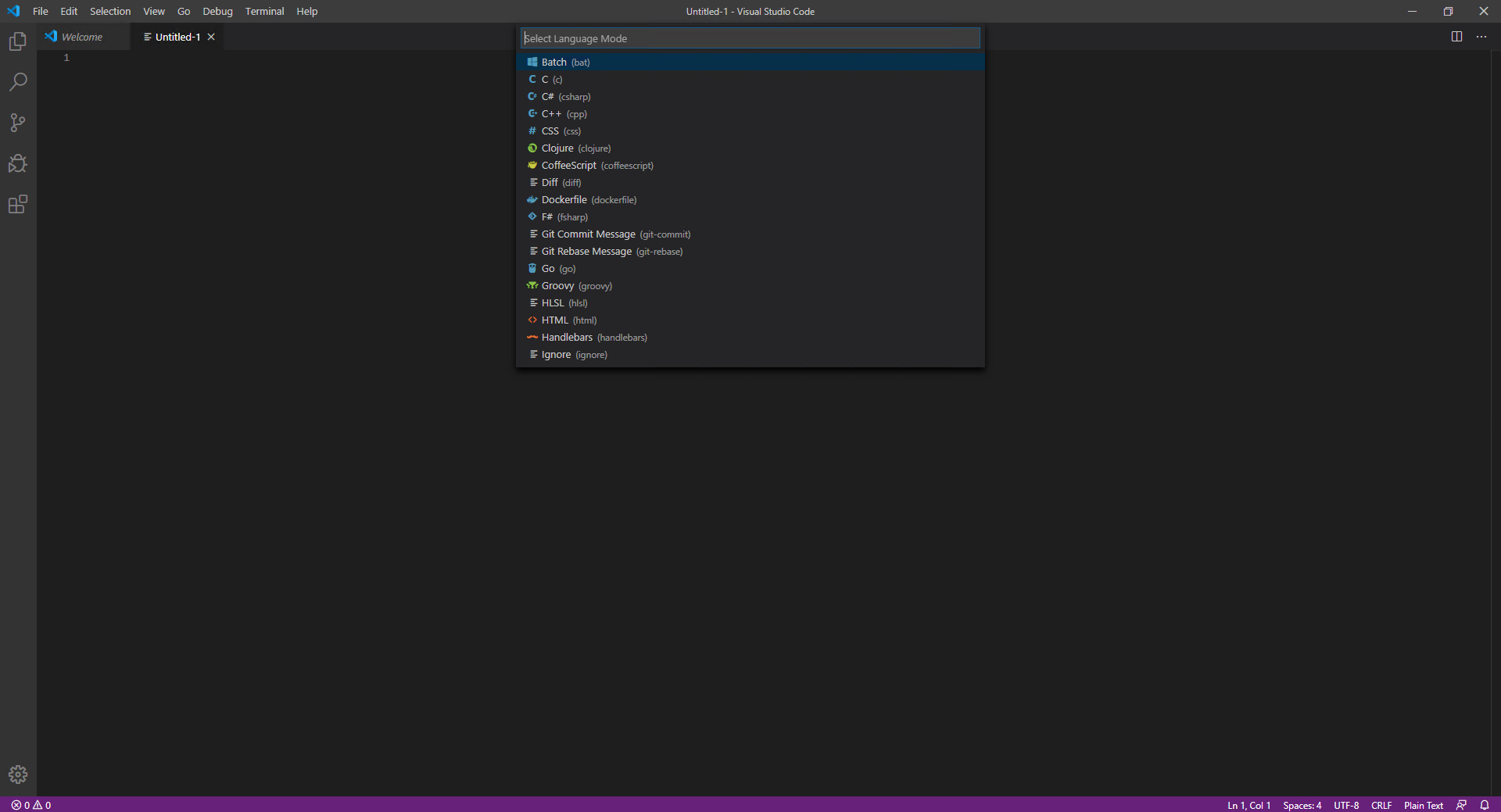
Task: Open the editor More Actions menu
Action: point(1481,37)
